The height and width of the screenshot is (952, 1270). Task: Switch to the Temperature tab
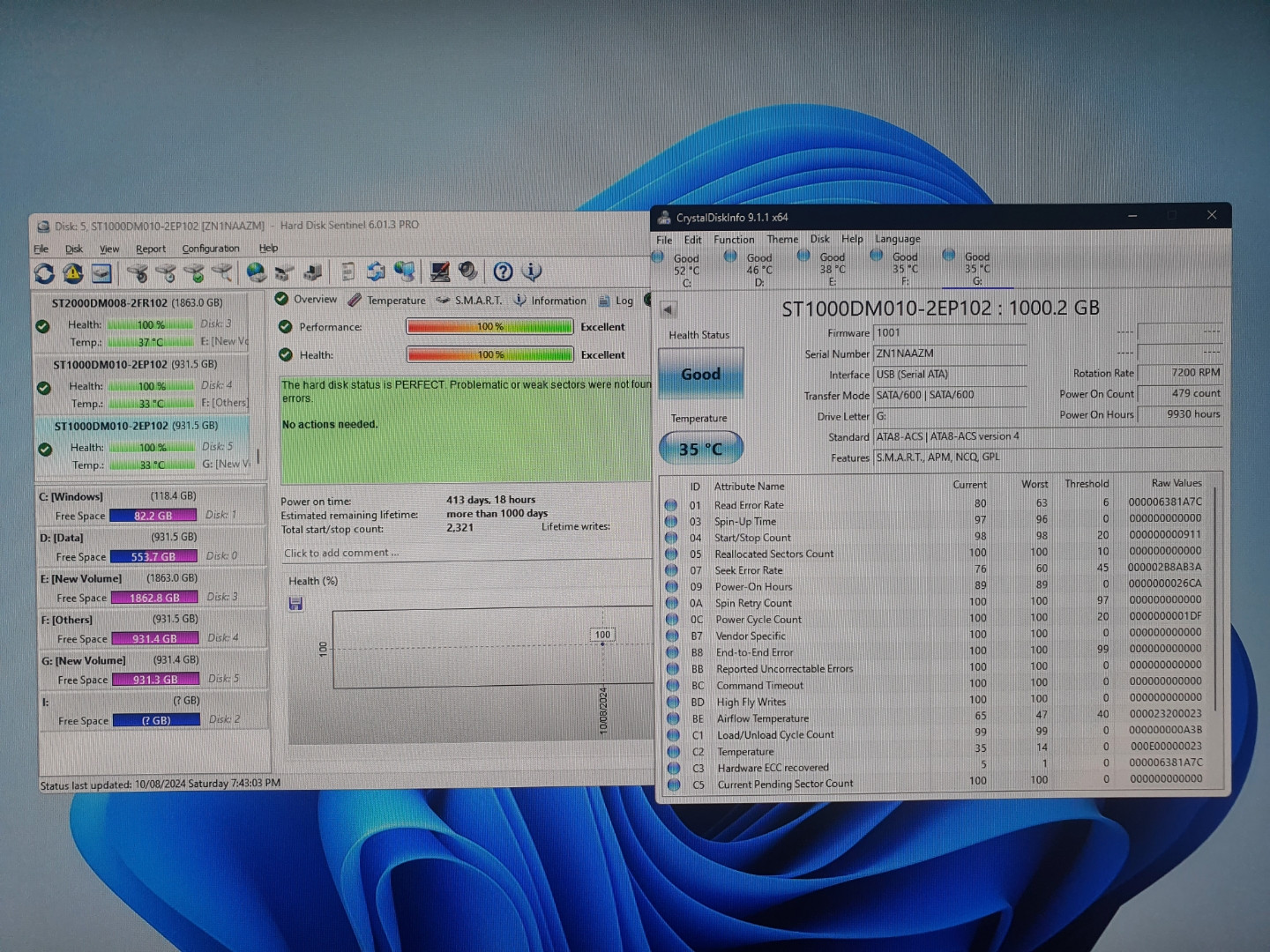387,301
